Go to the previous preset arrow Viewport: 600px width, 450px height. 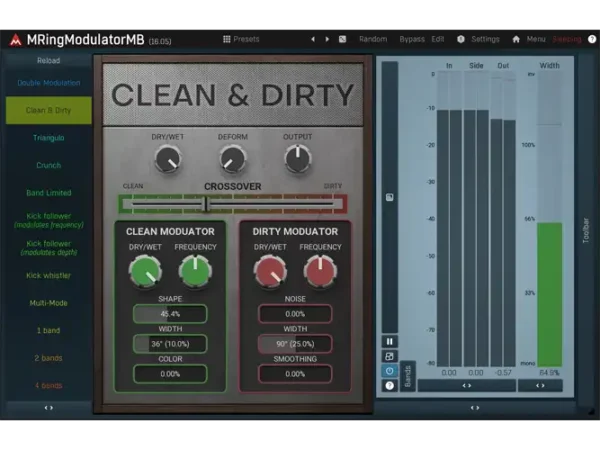313,39
